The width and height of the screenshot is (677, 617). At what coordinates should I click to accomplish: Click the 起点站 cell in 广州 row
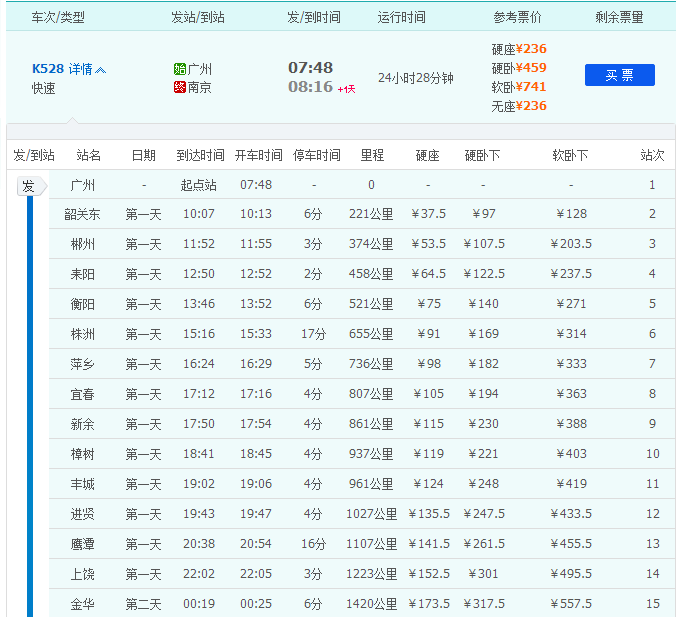click(x=199, y=185)
